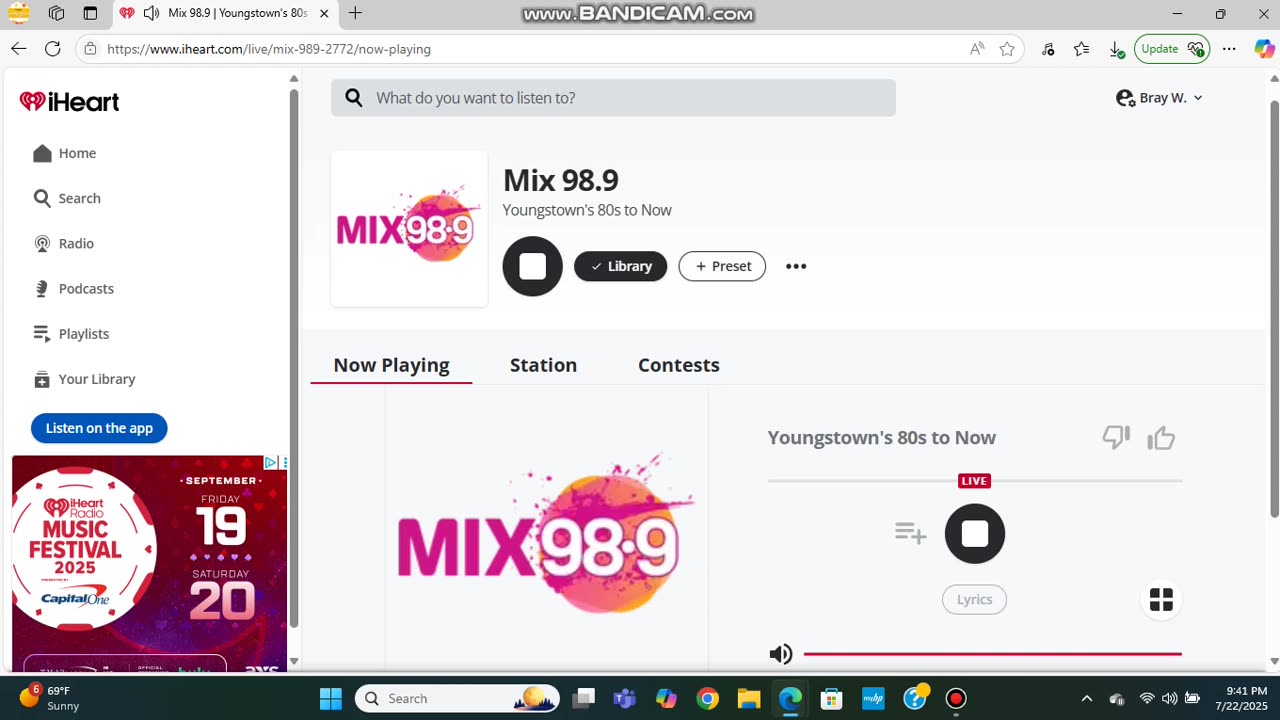Switch to the Station tab
Viewport: 1280px width, 720px height.
543,365
